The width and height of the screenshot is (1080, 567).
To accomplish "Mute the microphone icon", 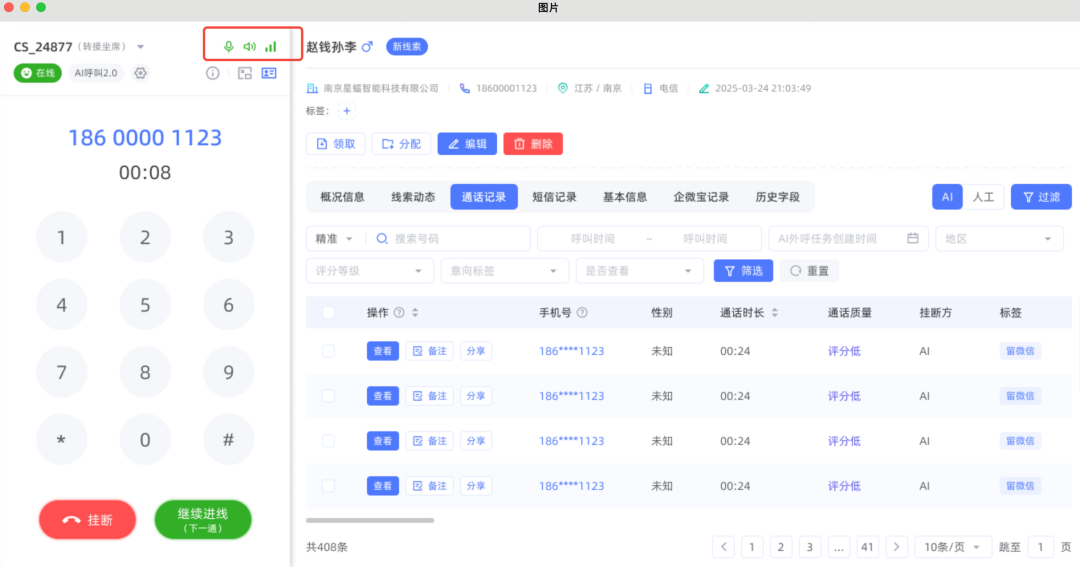I will click(x=228, y=46).
